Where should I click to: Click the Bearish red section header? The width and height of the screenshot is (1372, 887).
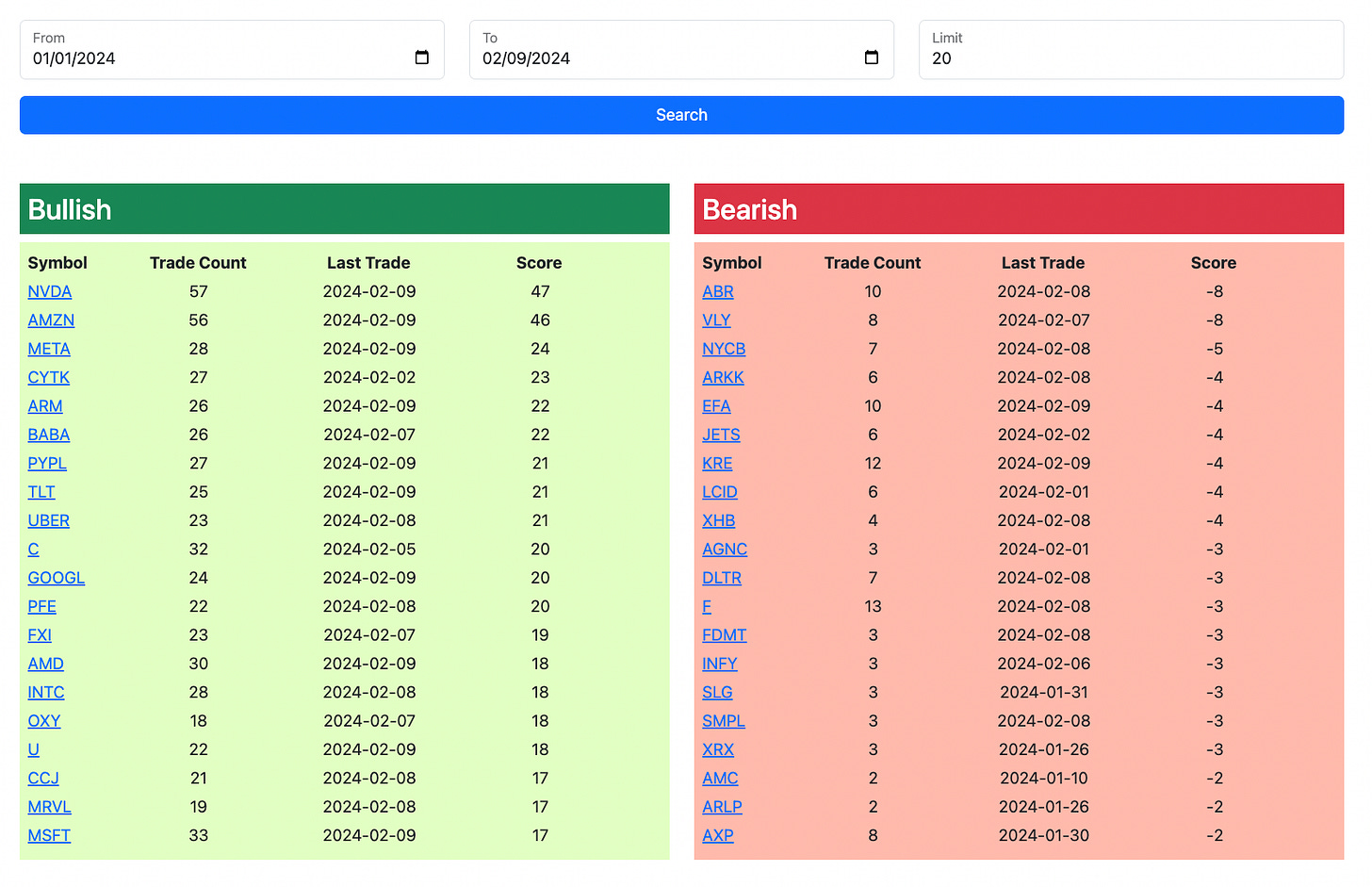1020,209
